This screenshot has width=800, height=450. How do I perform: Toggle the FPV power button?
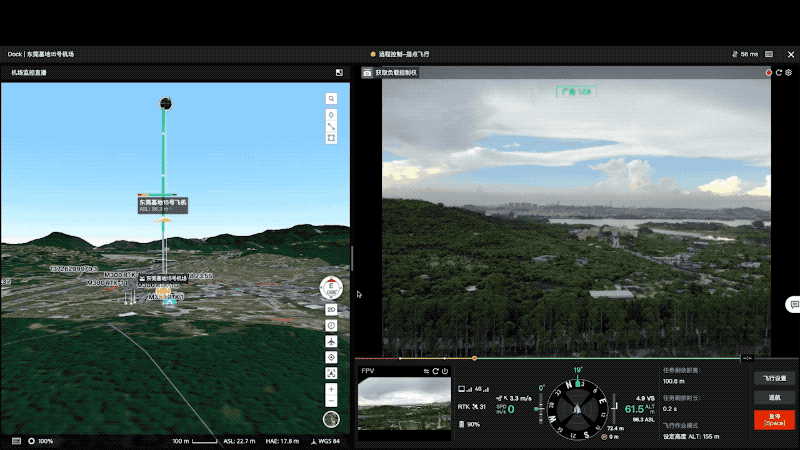click(445, 371)
